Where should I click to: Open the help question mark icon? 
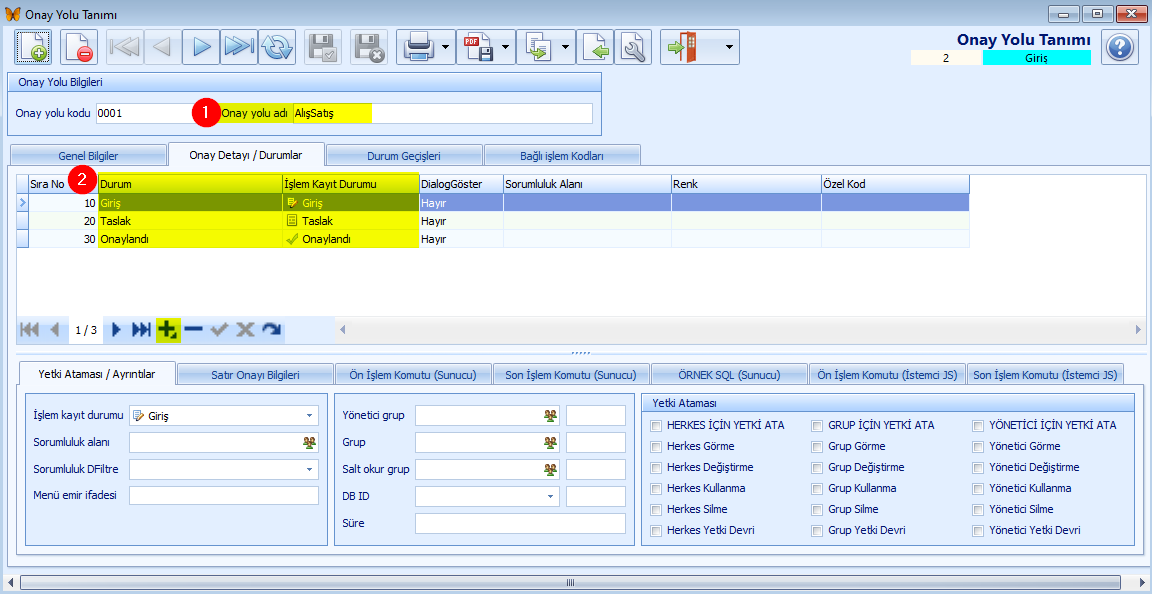click(1120, 47)
